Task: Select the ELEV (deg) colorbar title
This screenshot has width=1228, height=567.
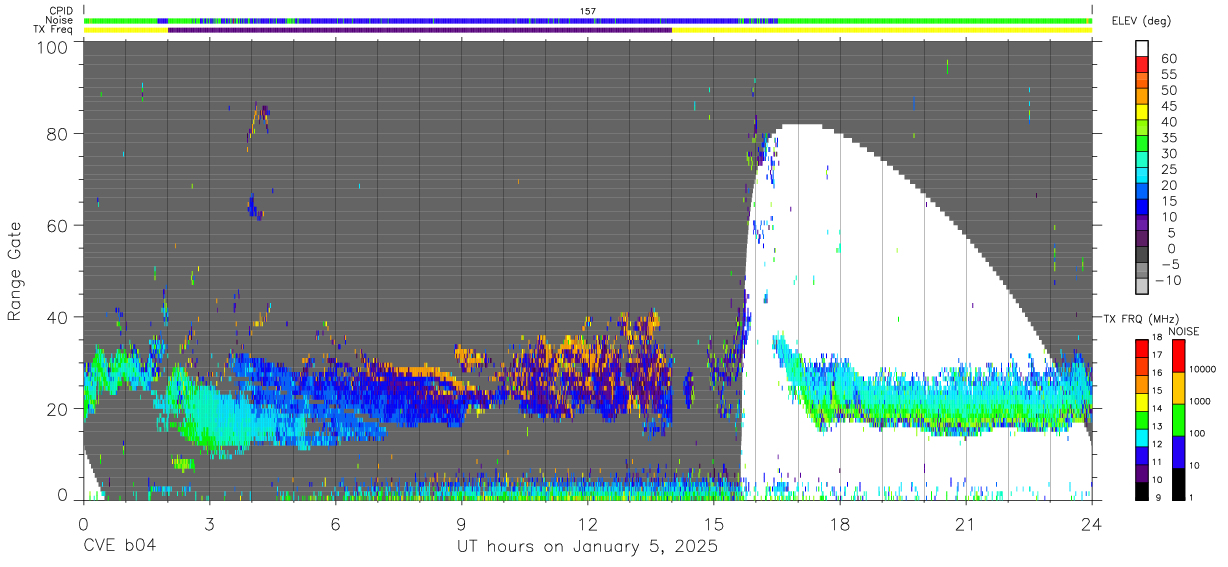Action: pyautogui.click(x=1143, y=22)
